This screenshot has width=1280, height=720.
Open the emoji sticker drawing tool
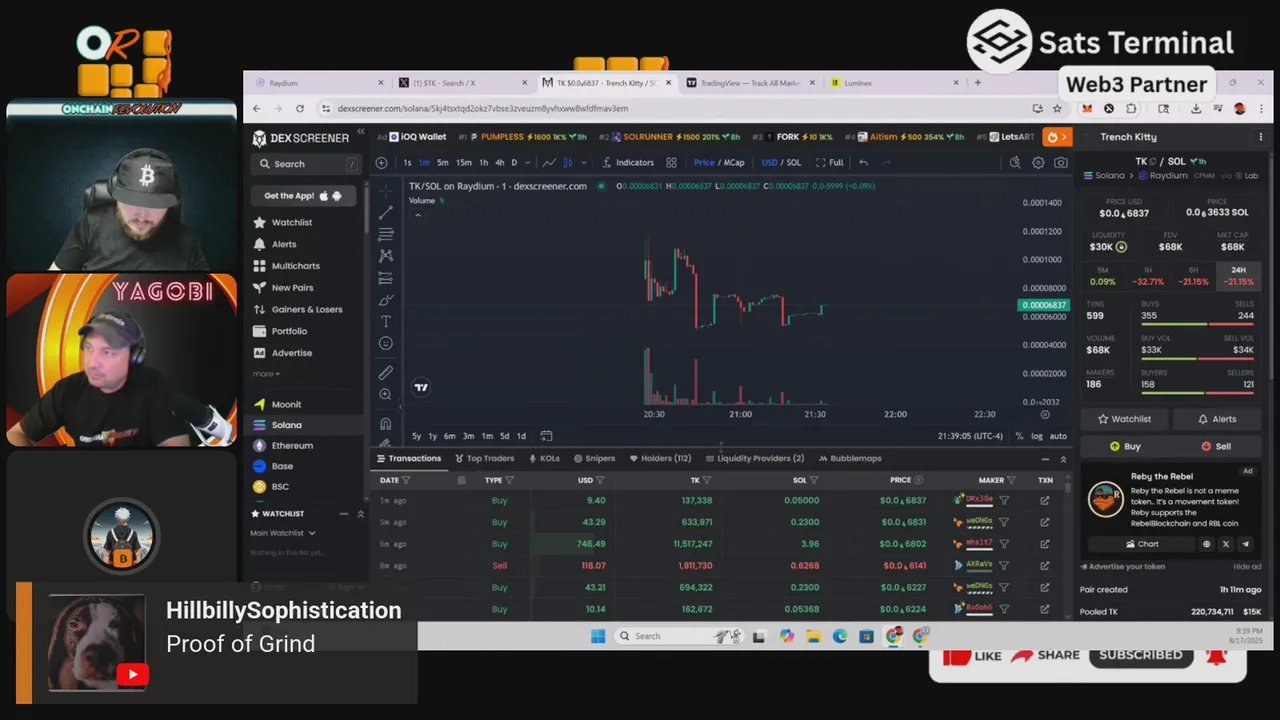pos(386,344)
